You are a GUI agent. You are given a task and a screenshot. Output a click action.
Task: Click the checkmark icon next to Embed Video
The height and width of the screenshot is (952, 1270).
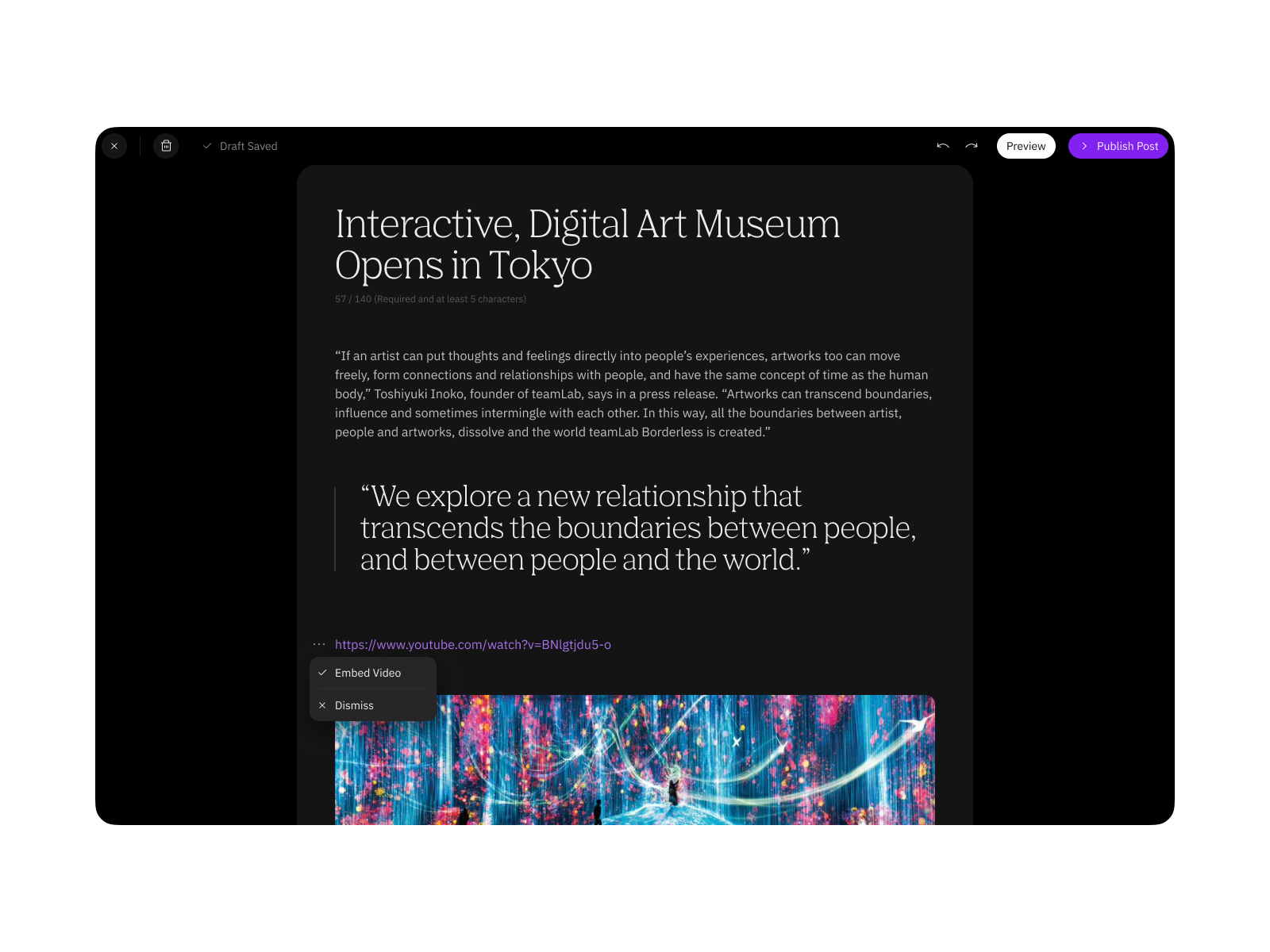click(322, 673)
